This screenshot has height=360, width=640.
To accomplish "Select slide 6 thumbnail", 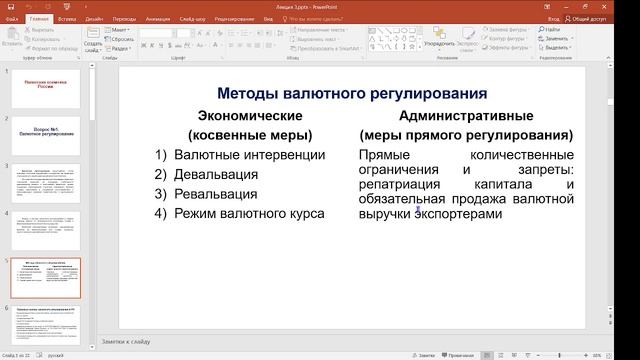I will coord(46,325).
